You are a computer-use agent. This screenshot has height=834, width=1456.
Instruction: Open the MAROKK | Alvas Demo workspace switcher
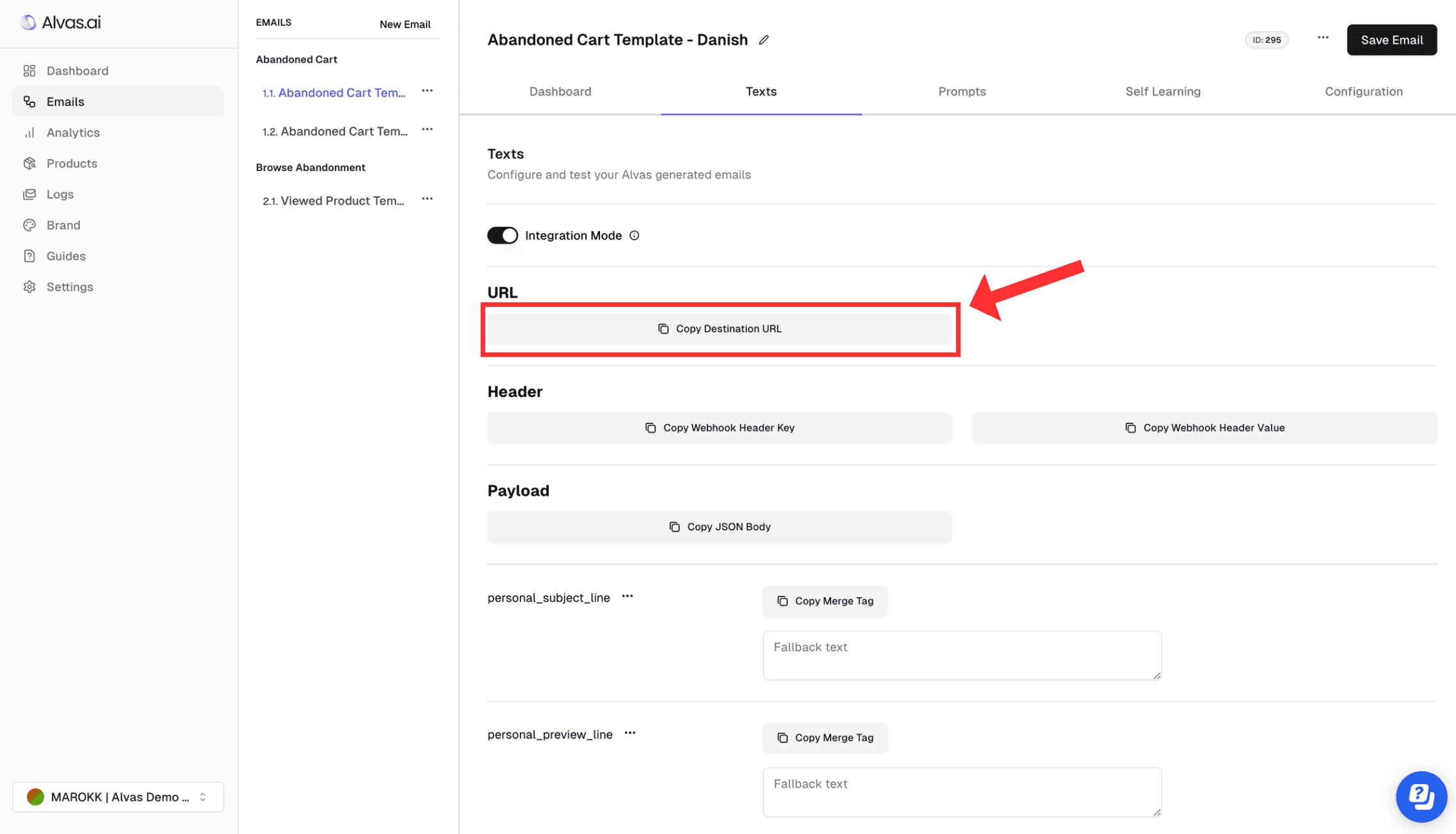coord(118,797)
